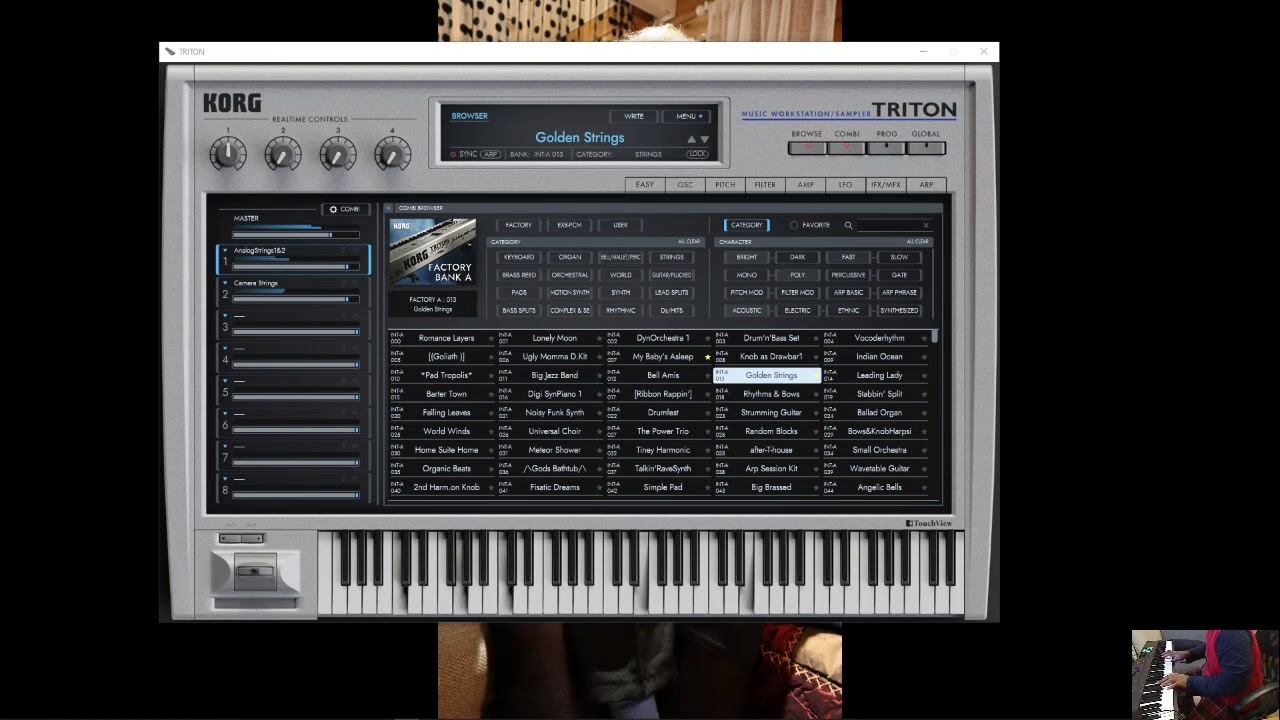
Task: Click category ALL CLEAR
Action: (x=689, y=242)
